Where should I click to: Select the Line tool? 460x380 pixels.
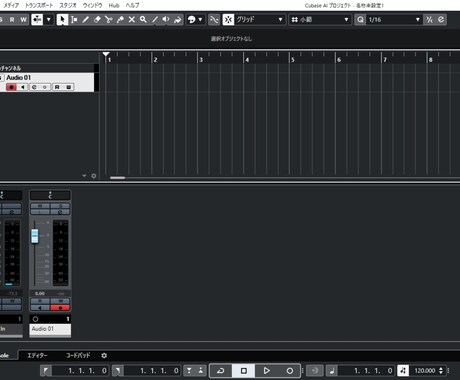(155, 20)
